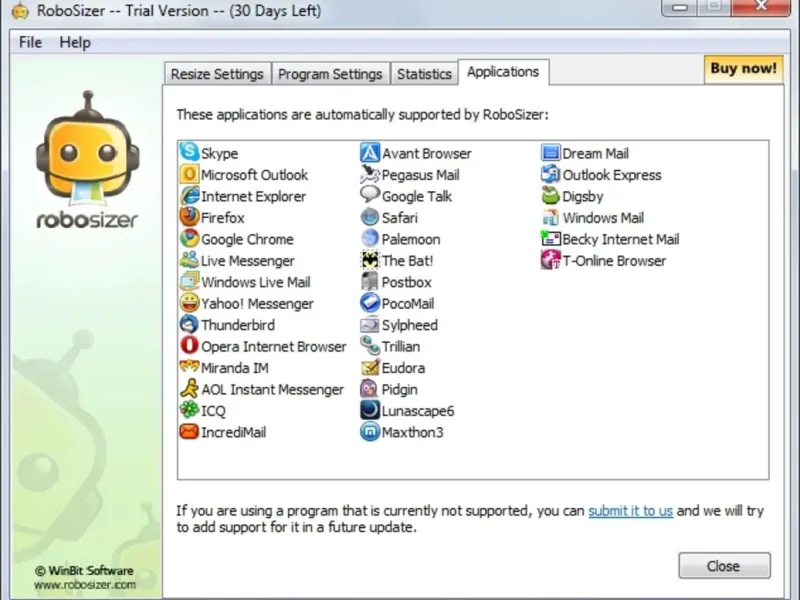This screenshot has height=600, width=800.
Task: Click the 'Maxthon3' label text
Action: [413, 432]
